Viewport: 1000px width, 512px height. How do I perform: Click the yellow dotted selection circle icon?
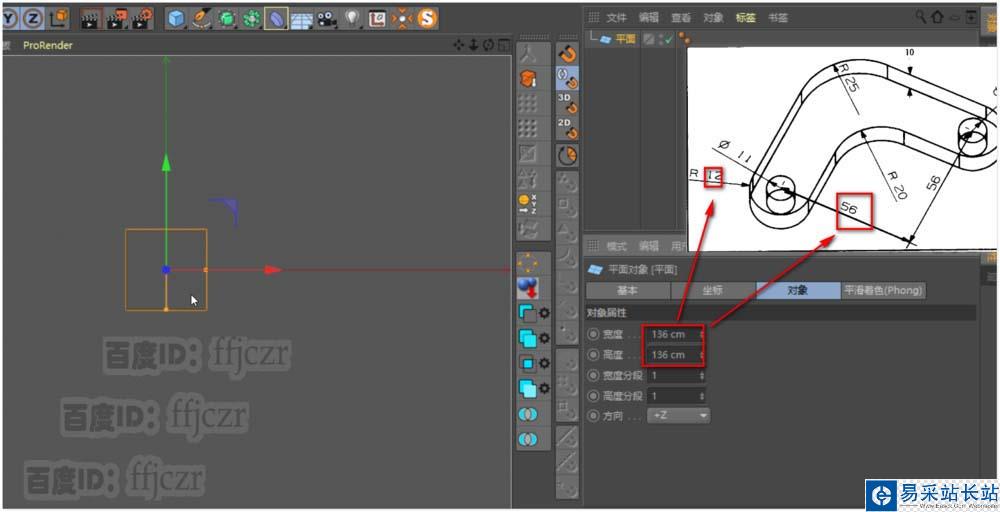[x=528, y=262]
